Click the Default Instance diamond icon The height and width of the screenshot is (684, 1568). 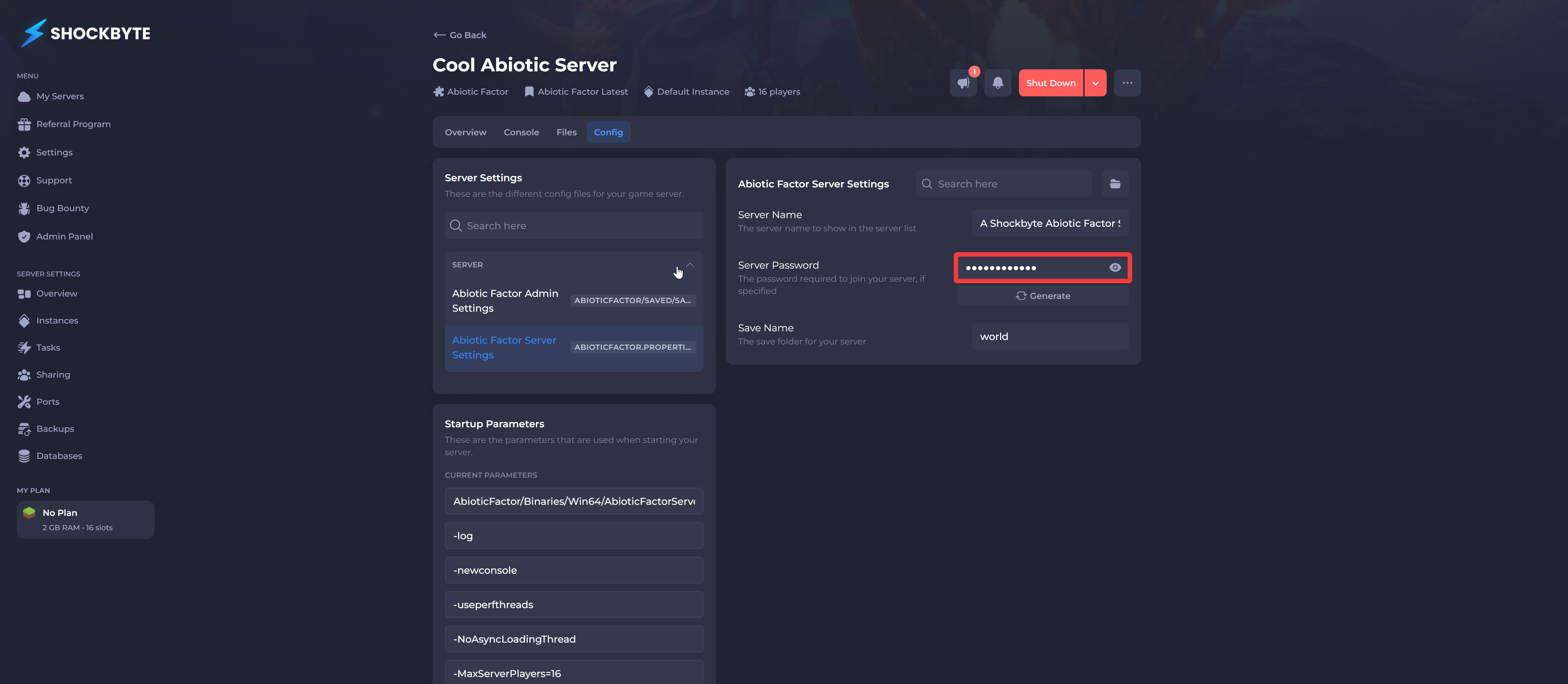click(648, 92)
